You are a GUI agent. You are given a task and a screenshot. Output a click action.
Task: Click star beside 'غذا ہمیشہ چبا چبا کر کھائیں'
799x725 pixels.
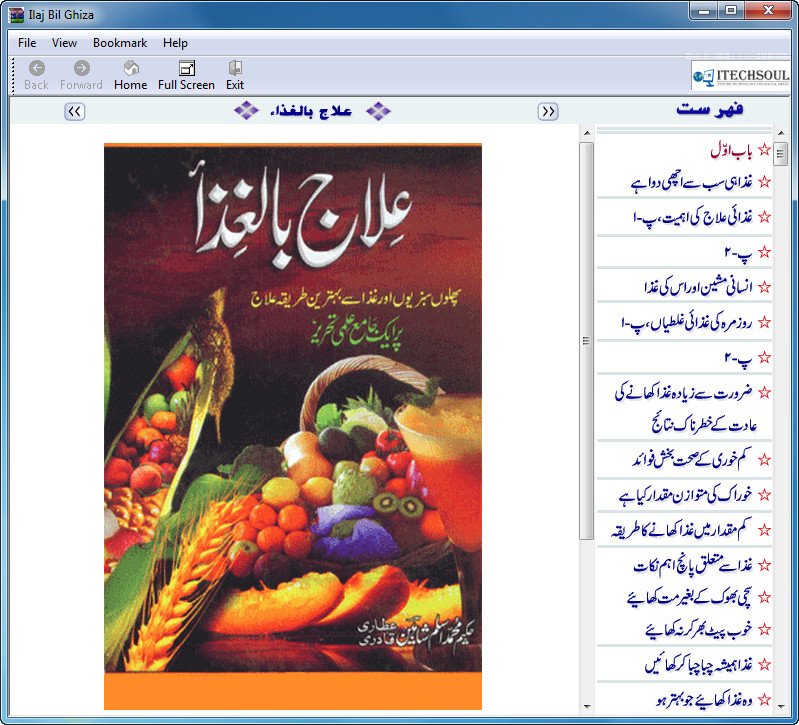pyautogui.click(x=764, y=664)
